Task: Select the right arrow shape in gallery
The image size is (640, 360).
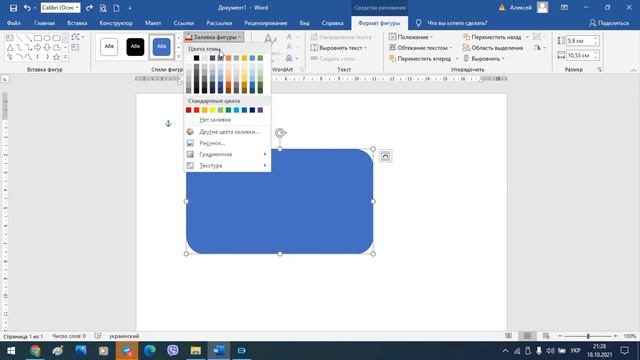Action: pyautogui.click(x=38, y=47)
